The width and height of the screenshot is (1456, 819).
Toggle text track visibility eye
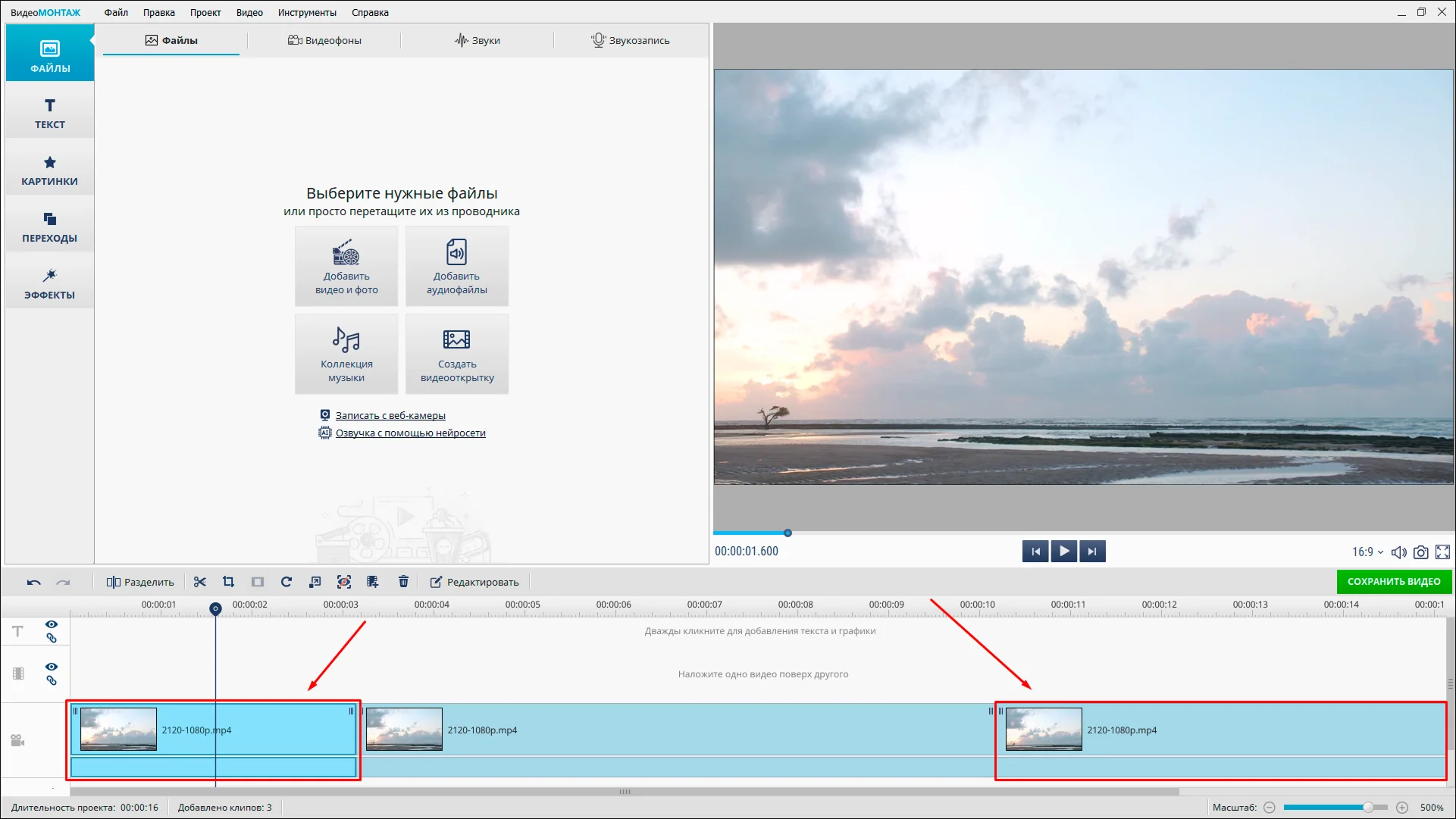coord(52,624)
